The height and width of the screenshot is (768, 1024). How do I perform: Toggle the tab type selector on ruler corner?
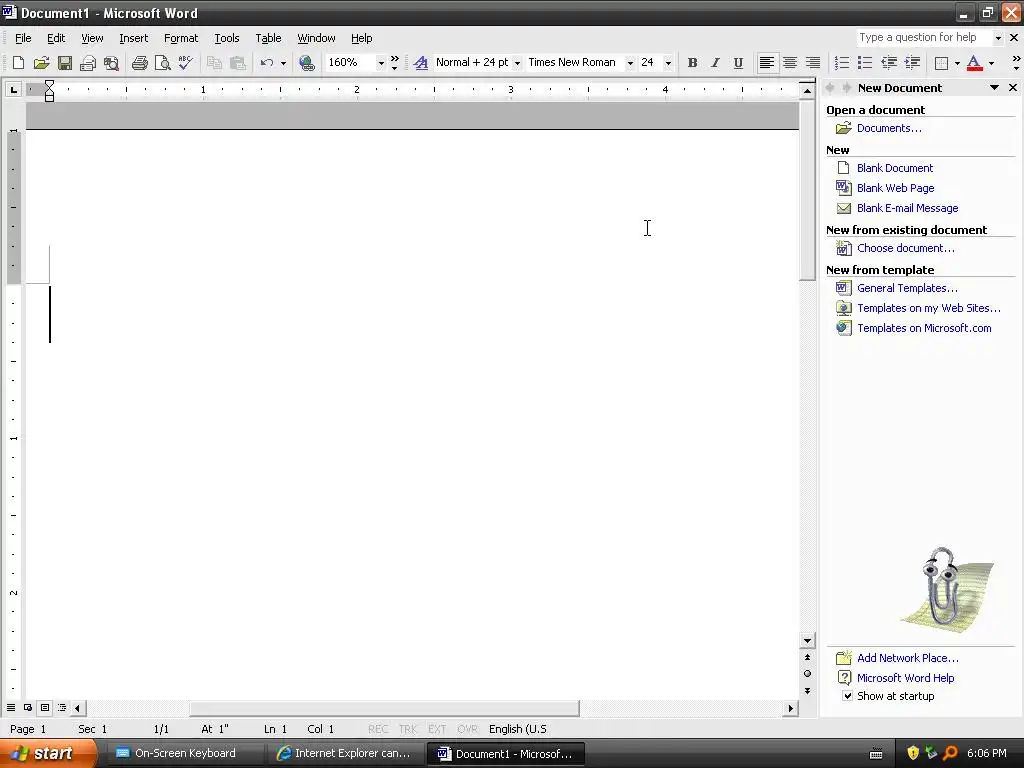13,89
